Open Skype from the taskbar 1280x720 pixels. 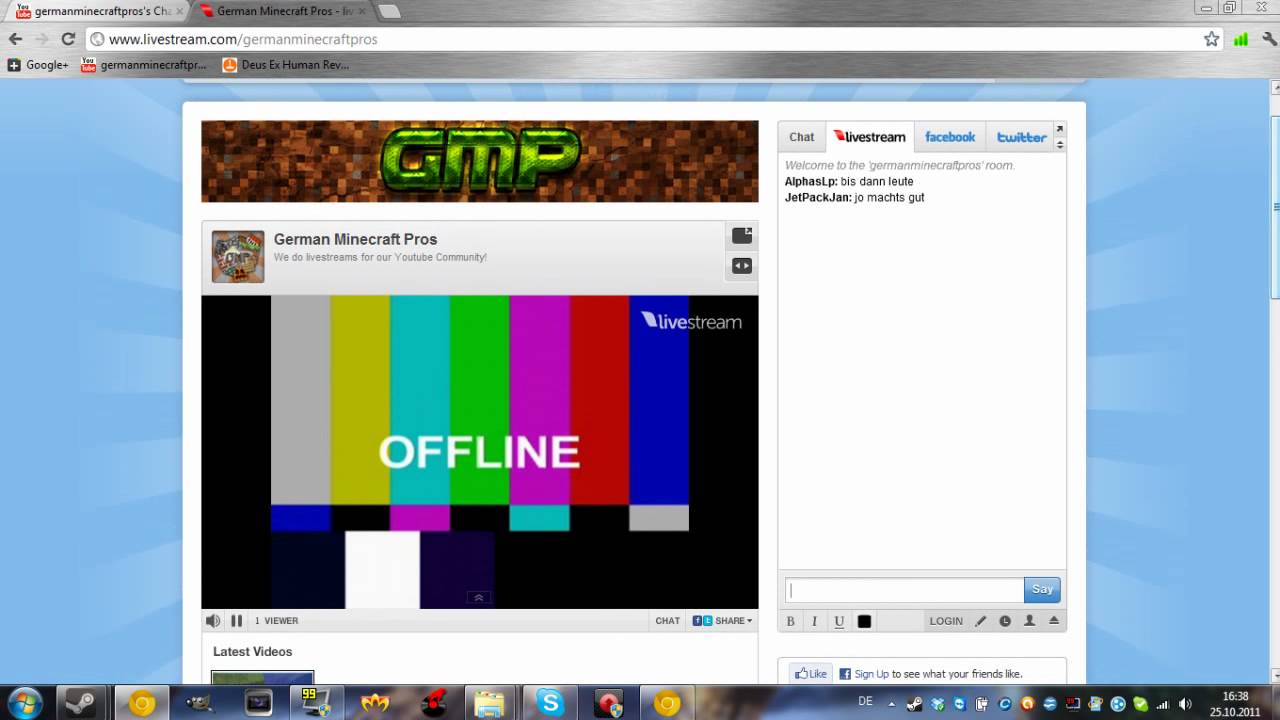pos(550,703)
